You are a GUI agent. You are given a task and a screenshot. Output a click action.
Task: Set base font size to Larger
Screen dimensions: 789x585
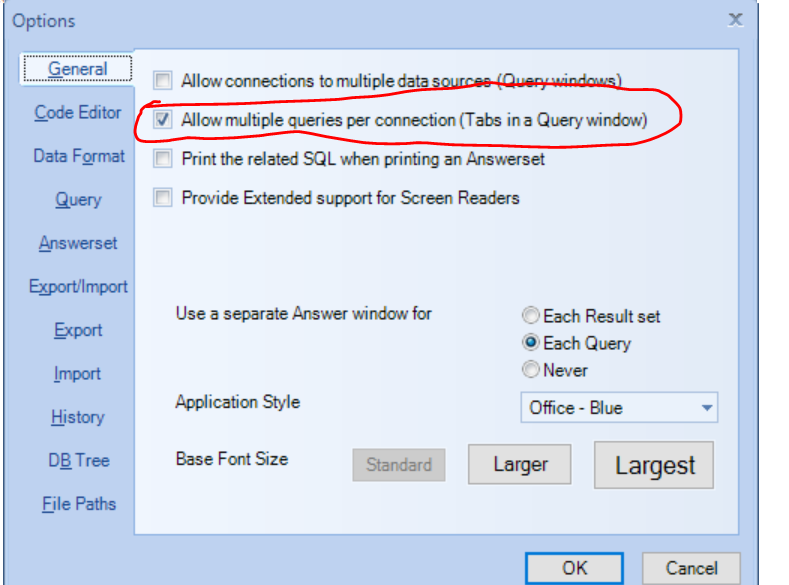pos(520,465)
